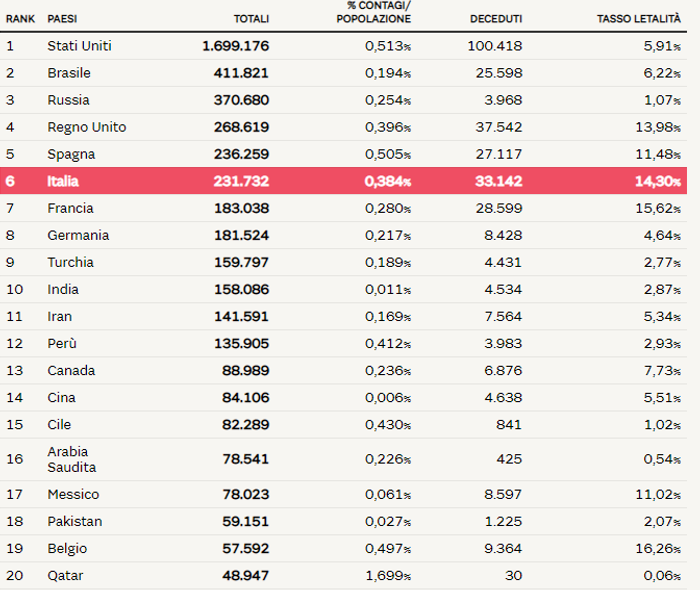Screen dimensions: 700x590
Task: Select the Brasile country name
Action: click(69, 73)
